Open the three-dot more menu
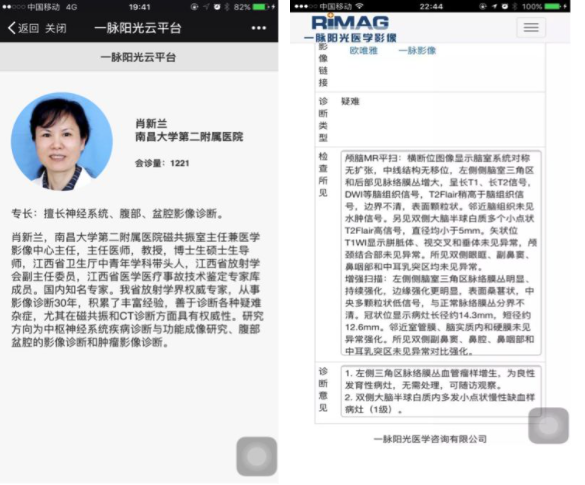The height and width of the screenshot is (485, 585). (x=259, y=28)
